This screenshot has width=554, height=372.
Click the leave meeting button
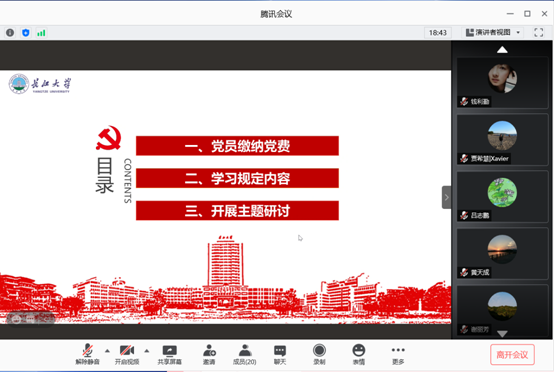tap(512, 355)
